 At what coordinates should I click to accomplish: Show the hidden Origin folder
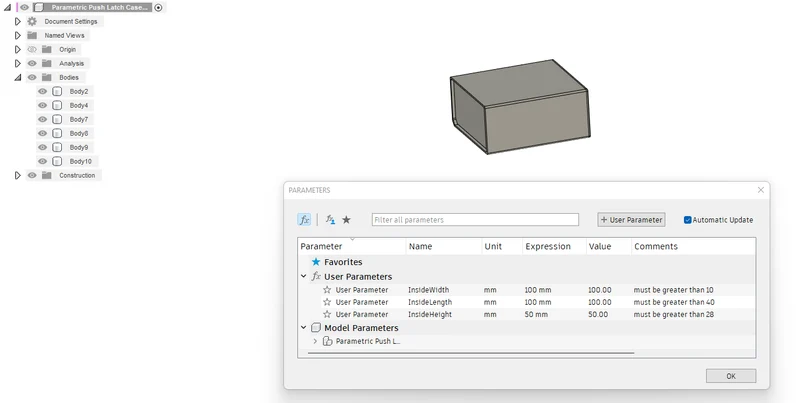click(x=32, y=49)
